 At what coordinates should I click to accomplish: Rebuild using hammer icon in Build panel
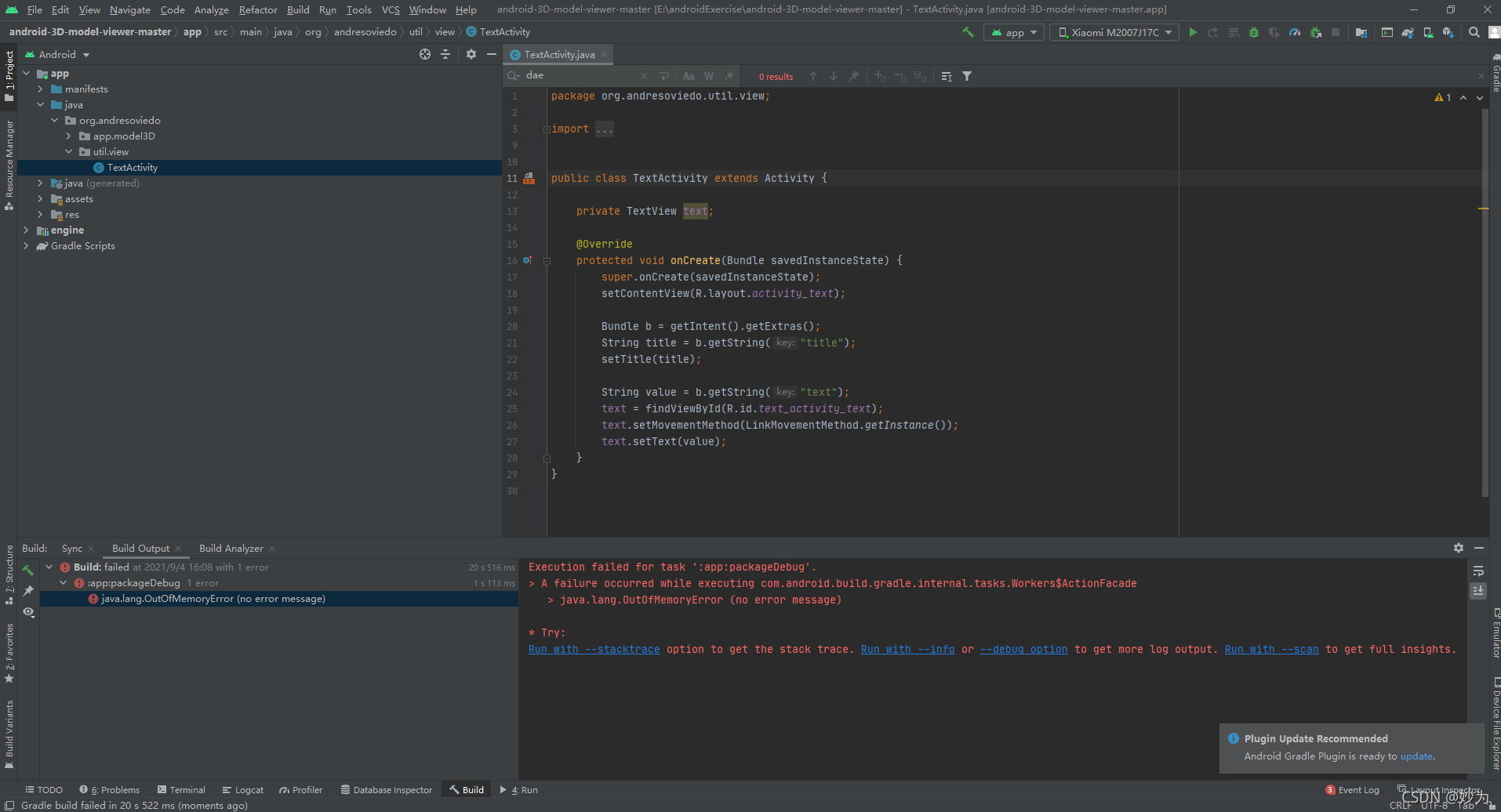(28, 570)
